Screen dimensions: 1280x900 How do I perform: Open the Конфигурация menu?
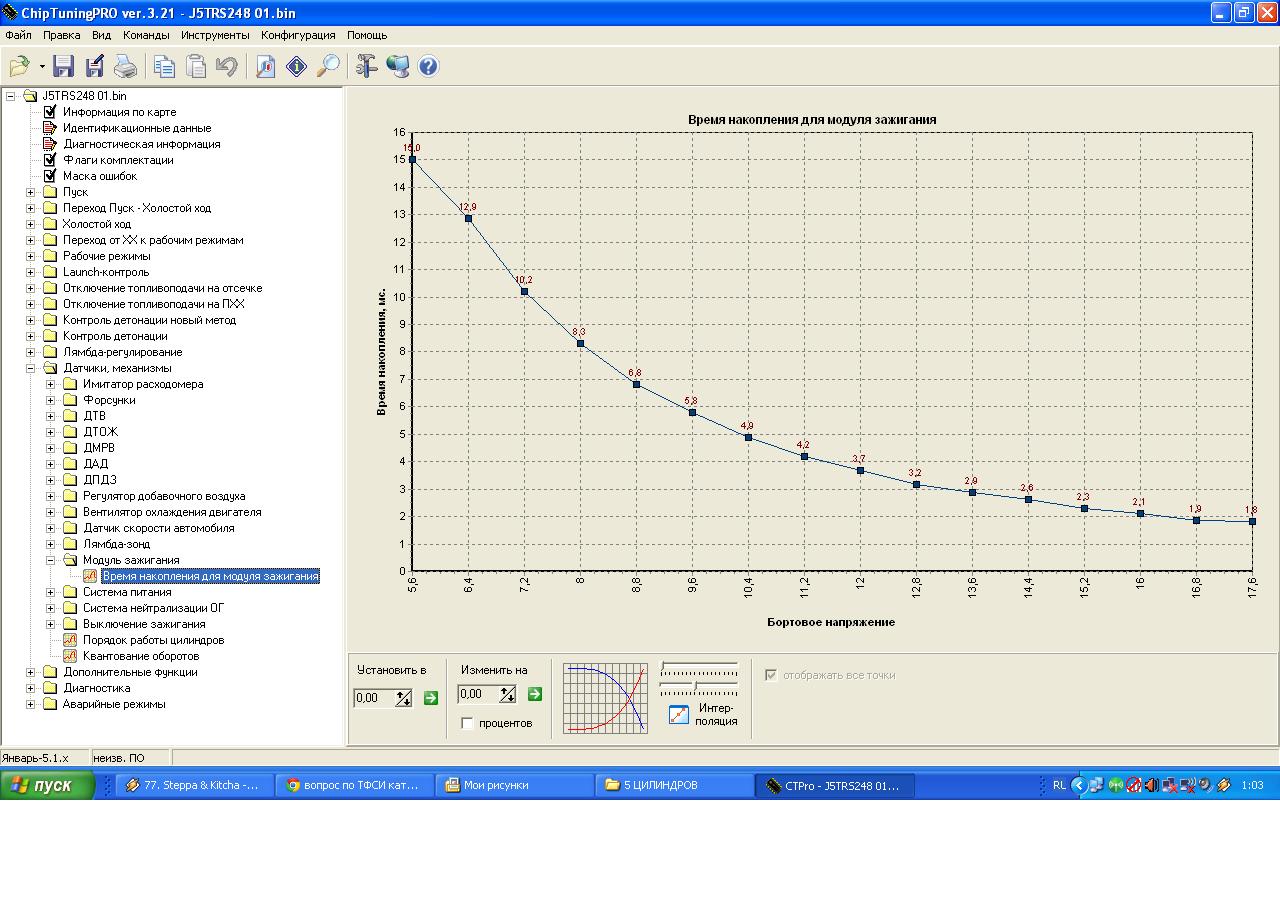click(298, 35)
